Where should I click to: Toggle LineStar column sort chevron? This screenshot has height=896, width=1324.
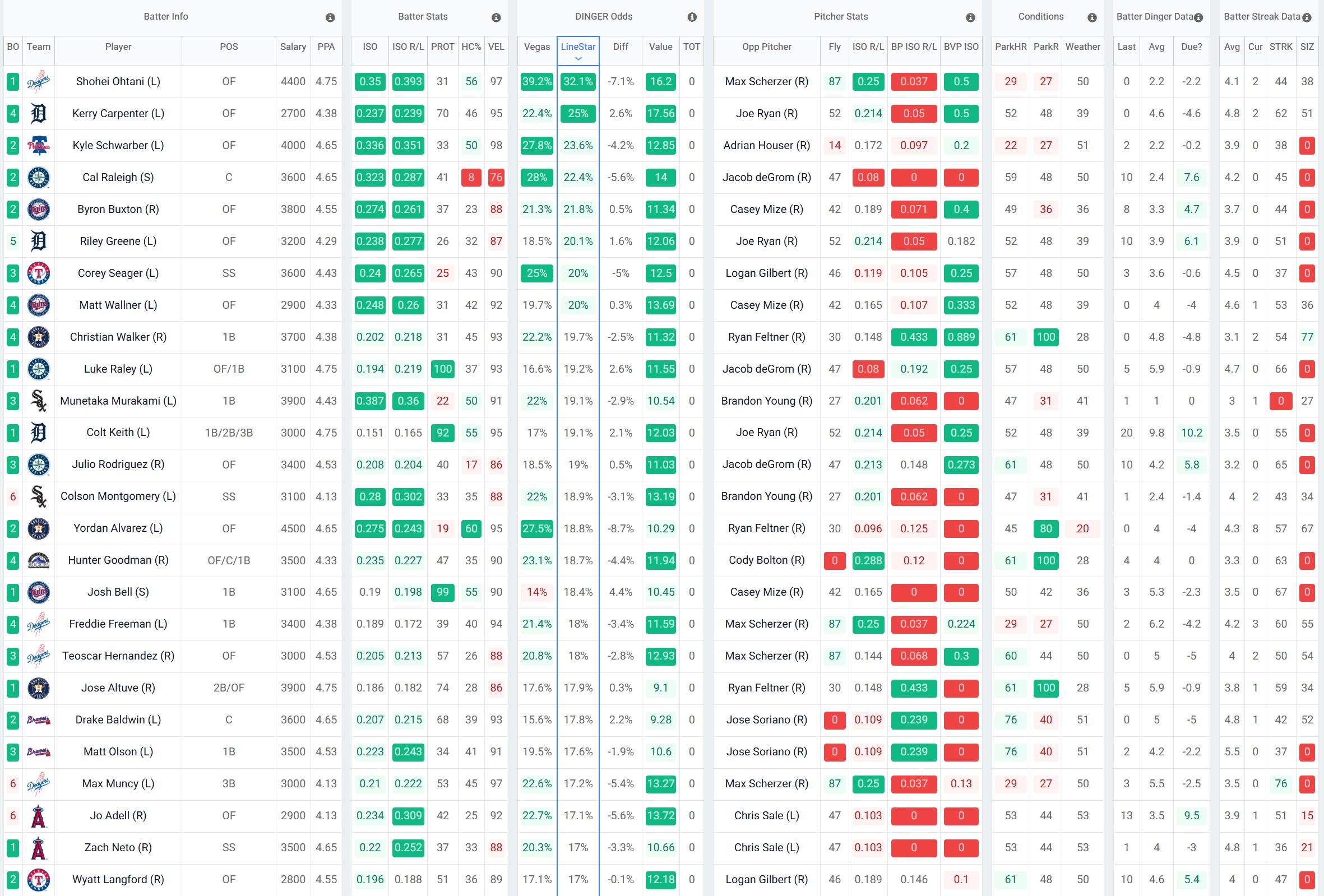pyautogui.click(x=578, y=59)
